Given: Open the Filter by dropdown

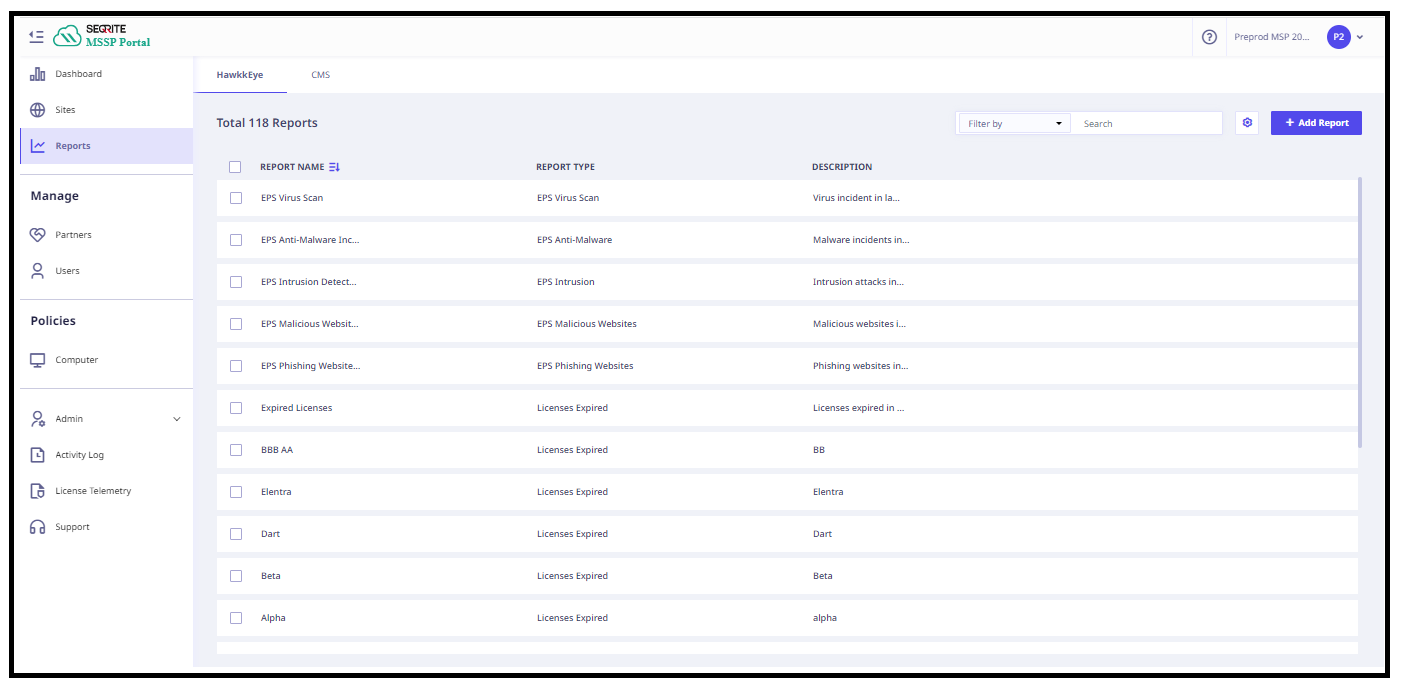Looking at the screenshot, I should click(1015, 123).
